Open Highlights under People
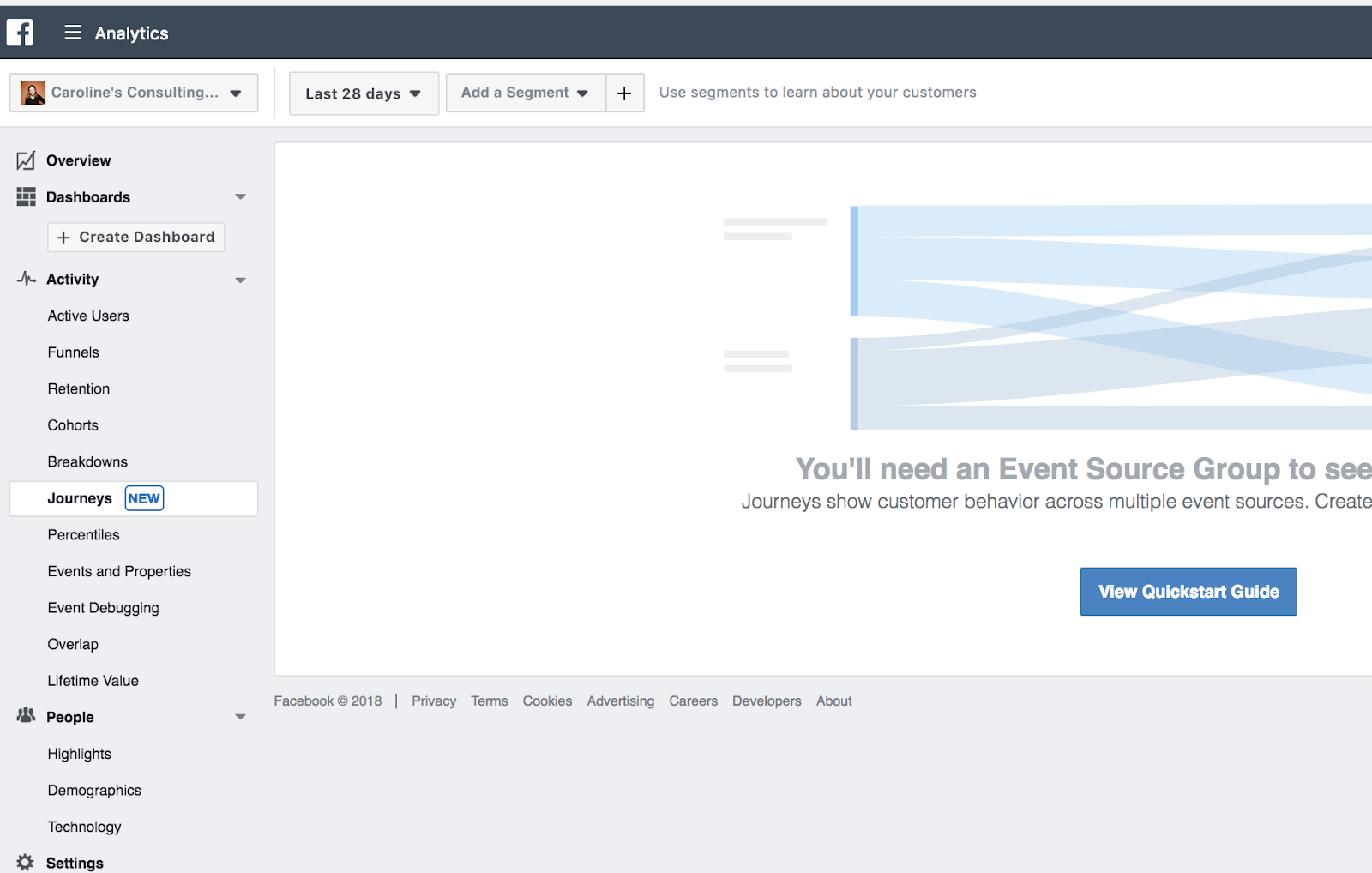 click(x=80, y=754)
